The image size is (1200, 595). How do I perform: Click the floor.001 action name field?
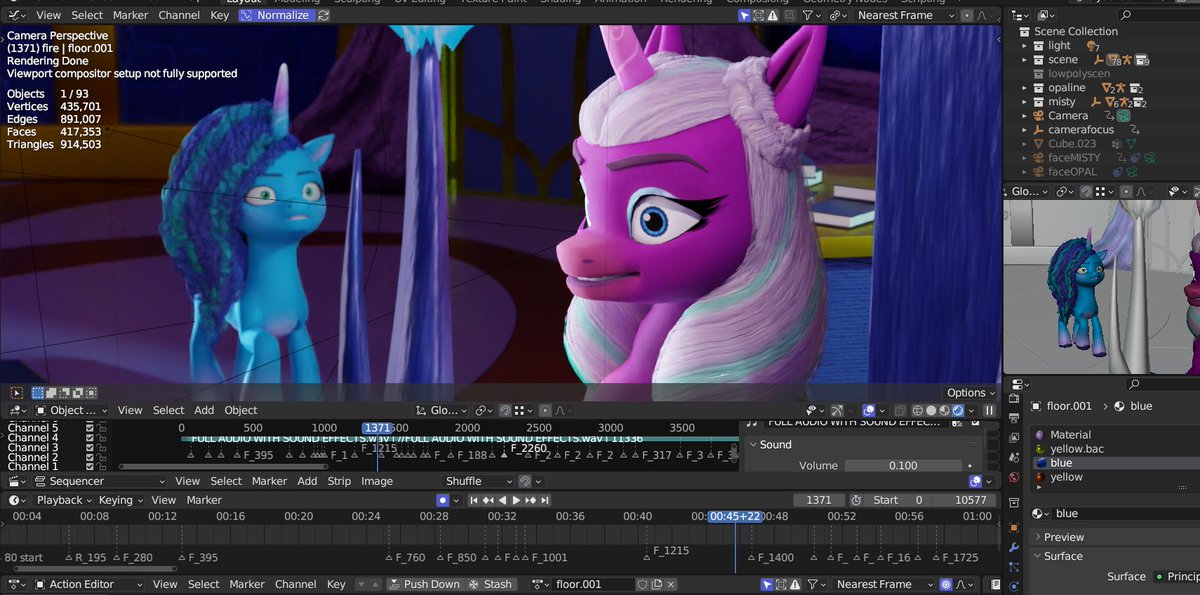point(594,584)
